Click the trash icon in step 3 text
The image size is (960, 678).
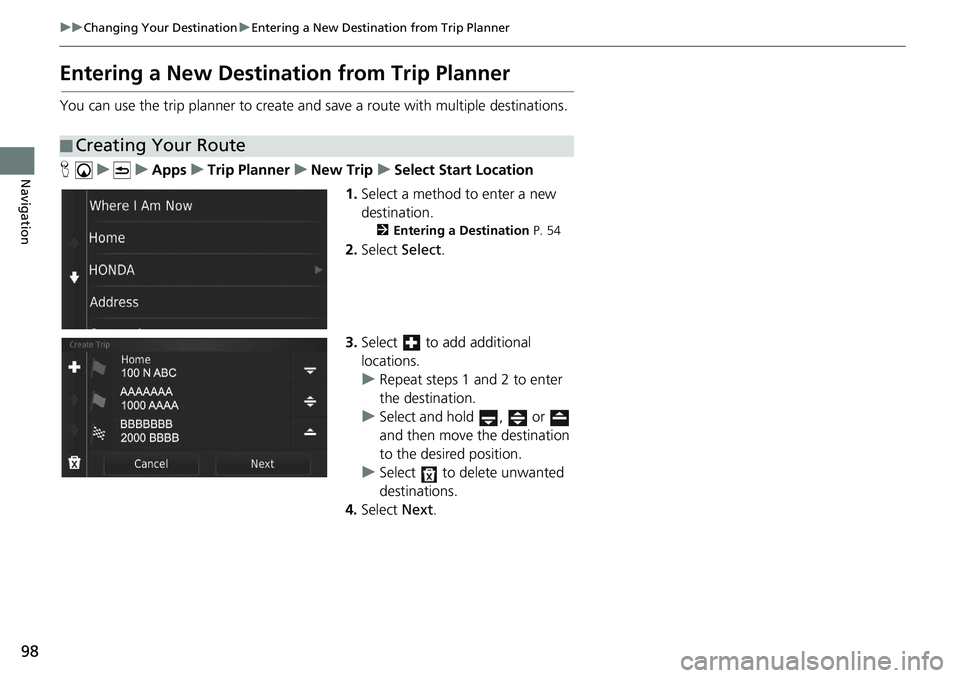click(429, 473)
